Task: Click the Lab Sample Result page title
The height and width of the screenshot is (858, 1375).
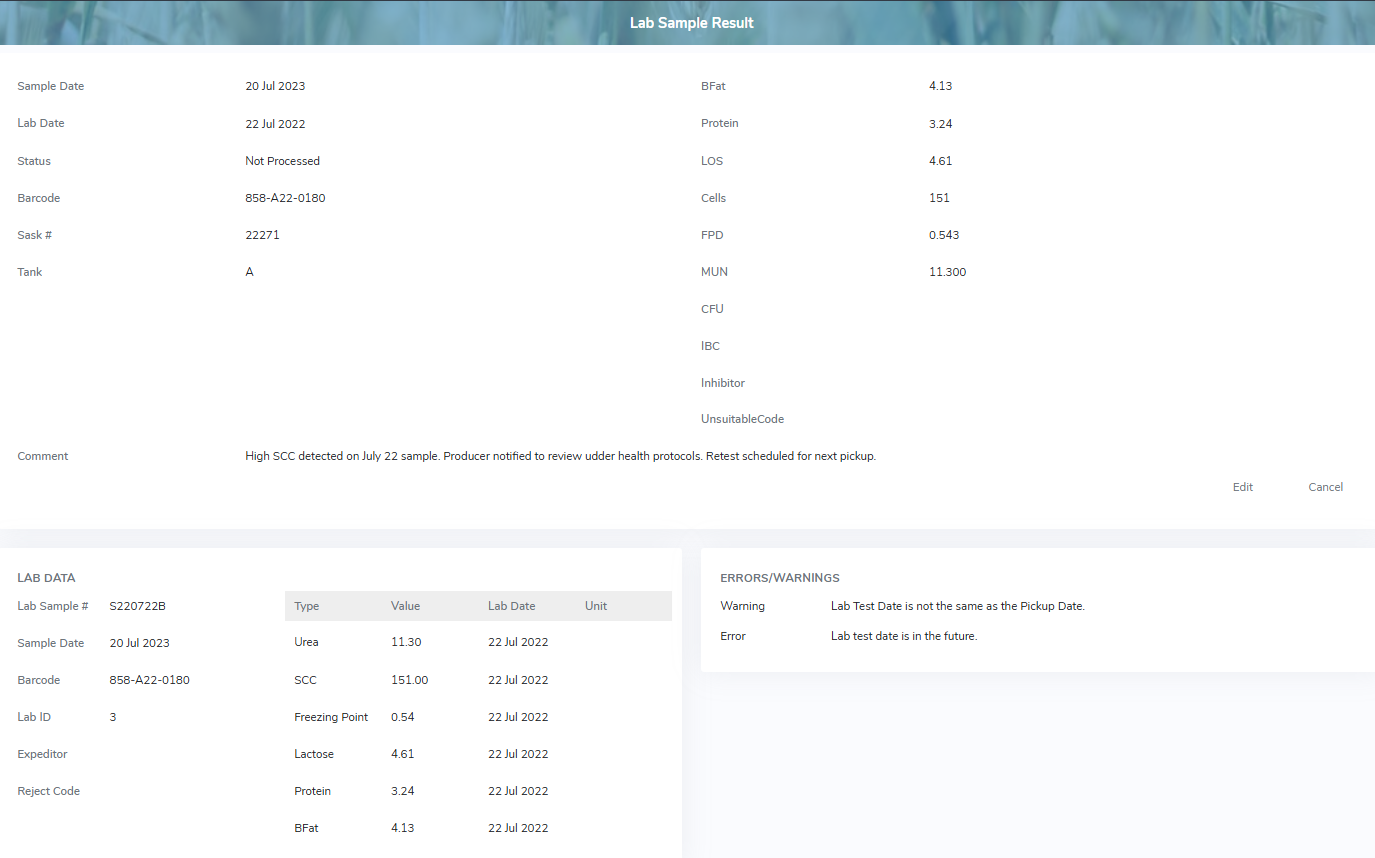Action: (691, 22)
